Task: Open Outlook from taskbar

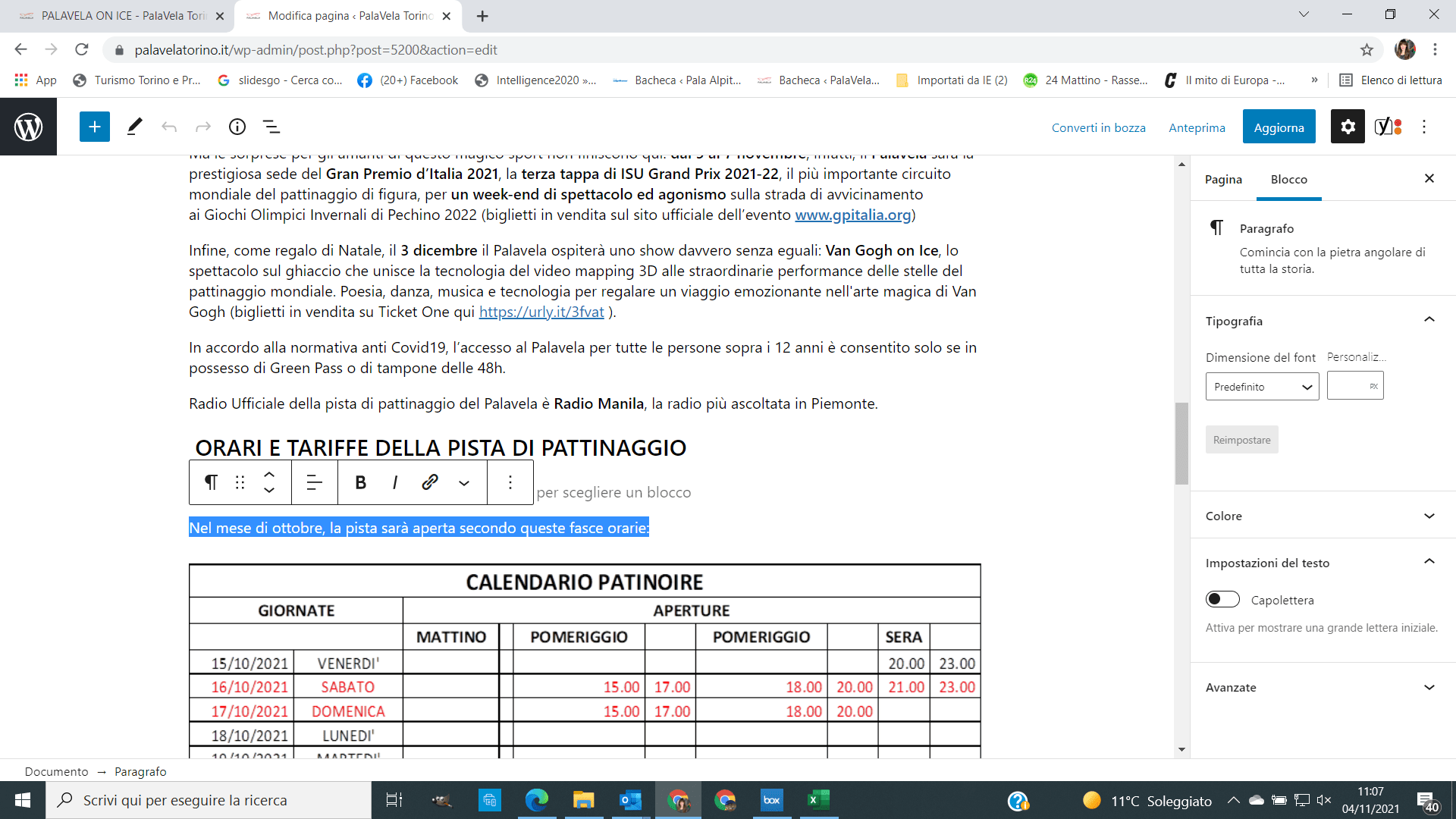Action: (x=630, y=800)
